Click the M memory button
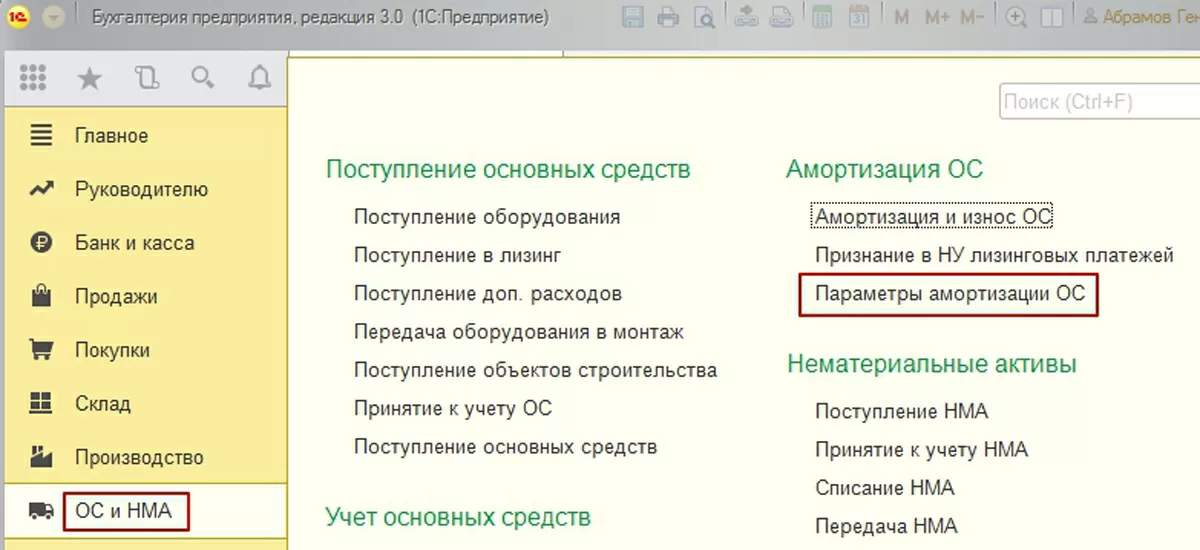 tap(902, 18)
